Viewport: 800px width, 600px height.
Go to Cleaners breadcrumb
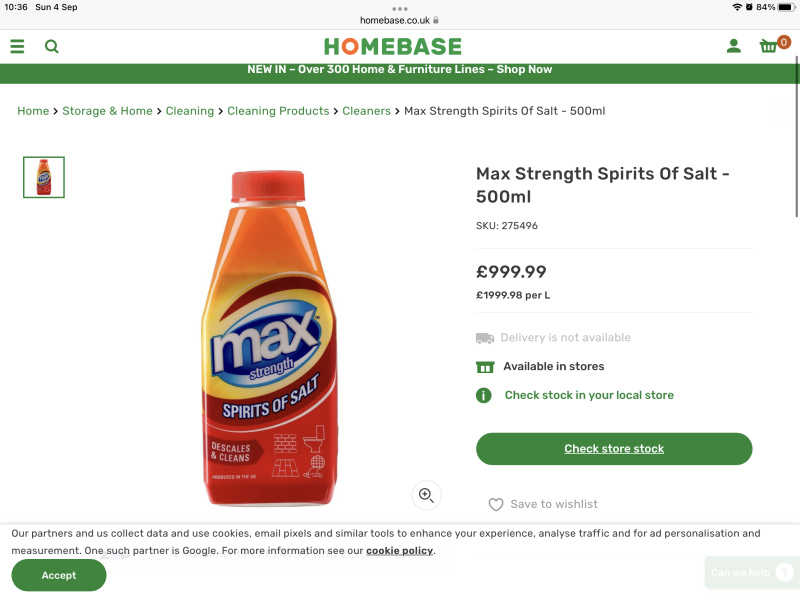(x=366, y=111)
